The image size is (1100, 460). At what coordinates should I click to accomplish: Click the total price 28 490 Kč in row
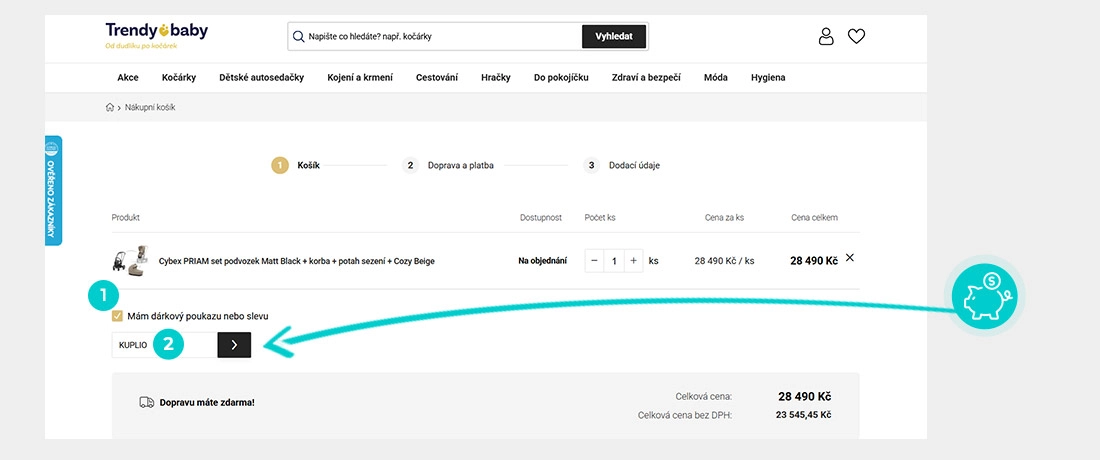click(814, 261)
